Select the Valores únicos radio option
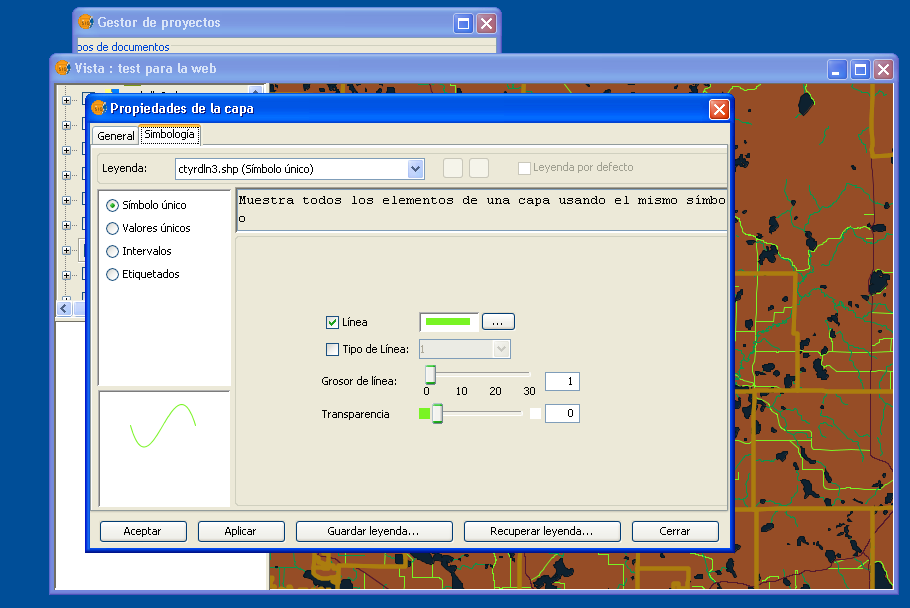Image resolution: width=910 pixels, height=608 pixels. click(113, 228)
